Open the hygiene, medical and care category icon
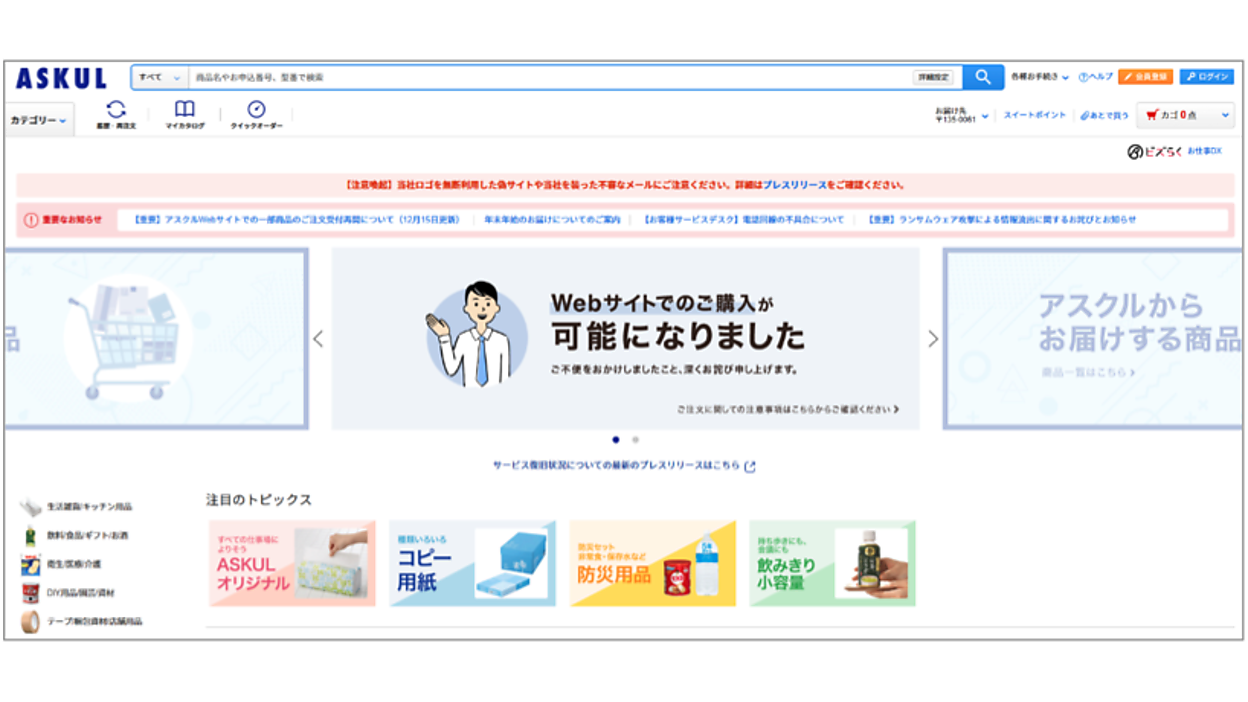This screenshot has width=1248, height=702. point(31,564)
